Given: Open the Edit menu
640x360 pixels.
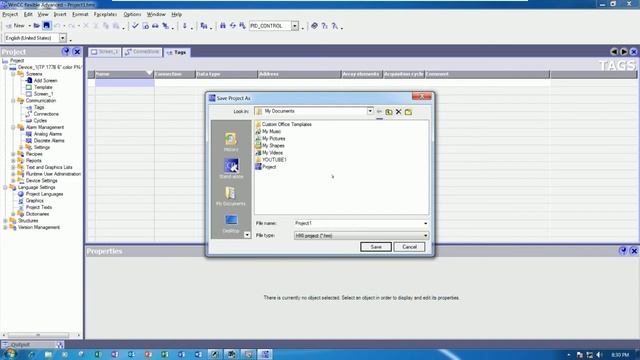Looking at the screenshot, I should [x=28, y=14].
